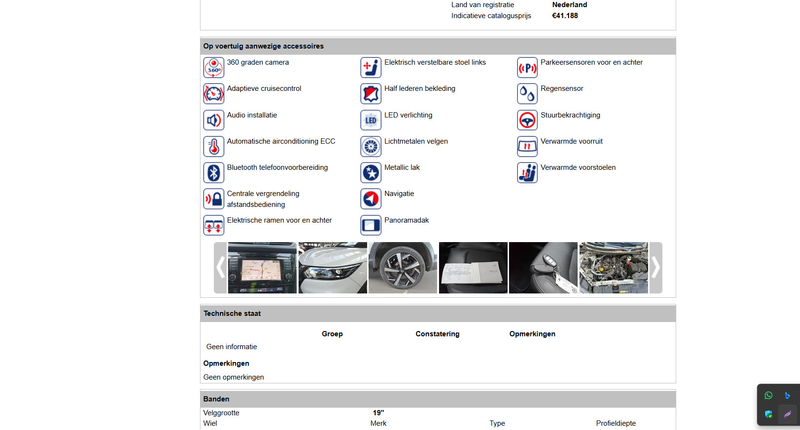Screen dimensions: 800x430
Task: Click the Type column label in Banden
Action: 497,423
